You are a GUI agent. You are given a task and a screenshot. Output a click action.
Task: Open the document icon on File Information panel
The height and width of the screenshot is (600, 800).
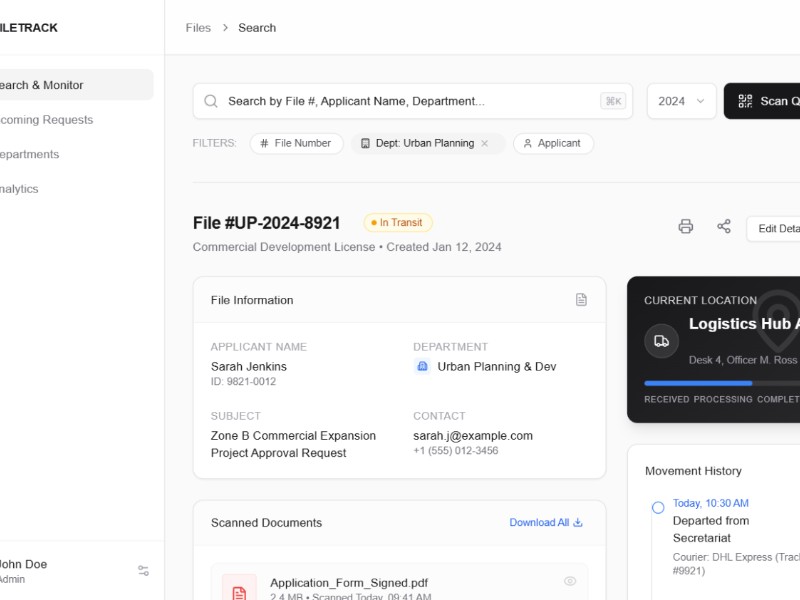tap(580, 299)
